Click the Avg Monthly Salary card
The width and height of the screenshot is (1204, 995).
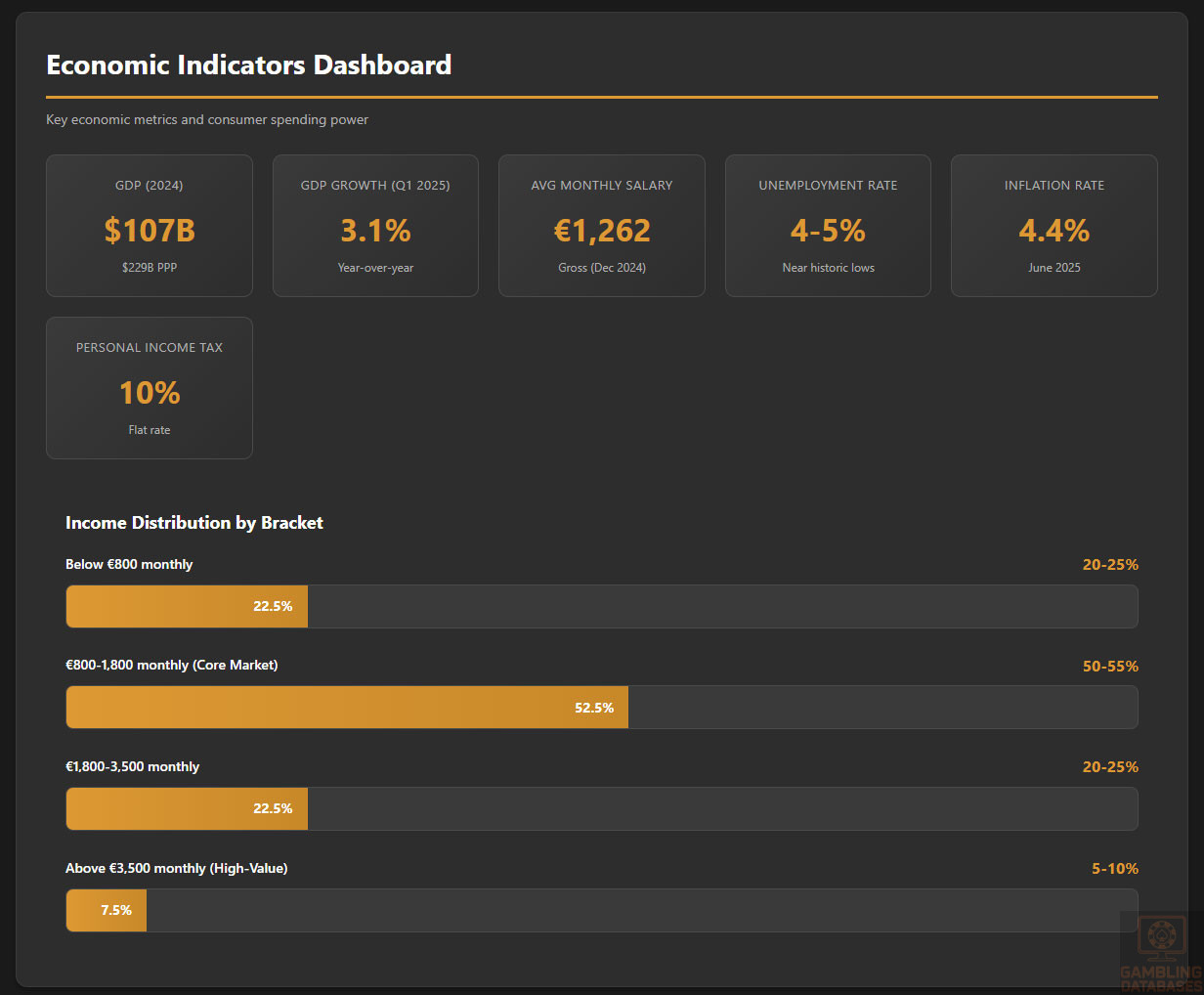click(x=602, y=226)
